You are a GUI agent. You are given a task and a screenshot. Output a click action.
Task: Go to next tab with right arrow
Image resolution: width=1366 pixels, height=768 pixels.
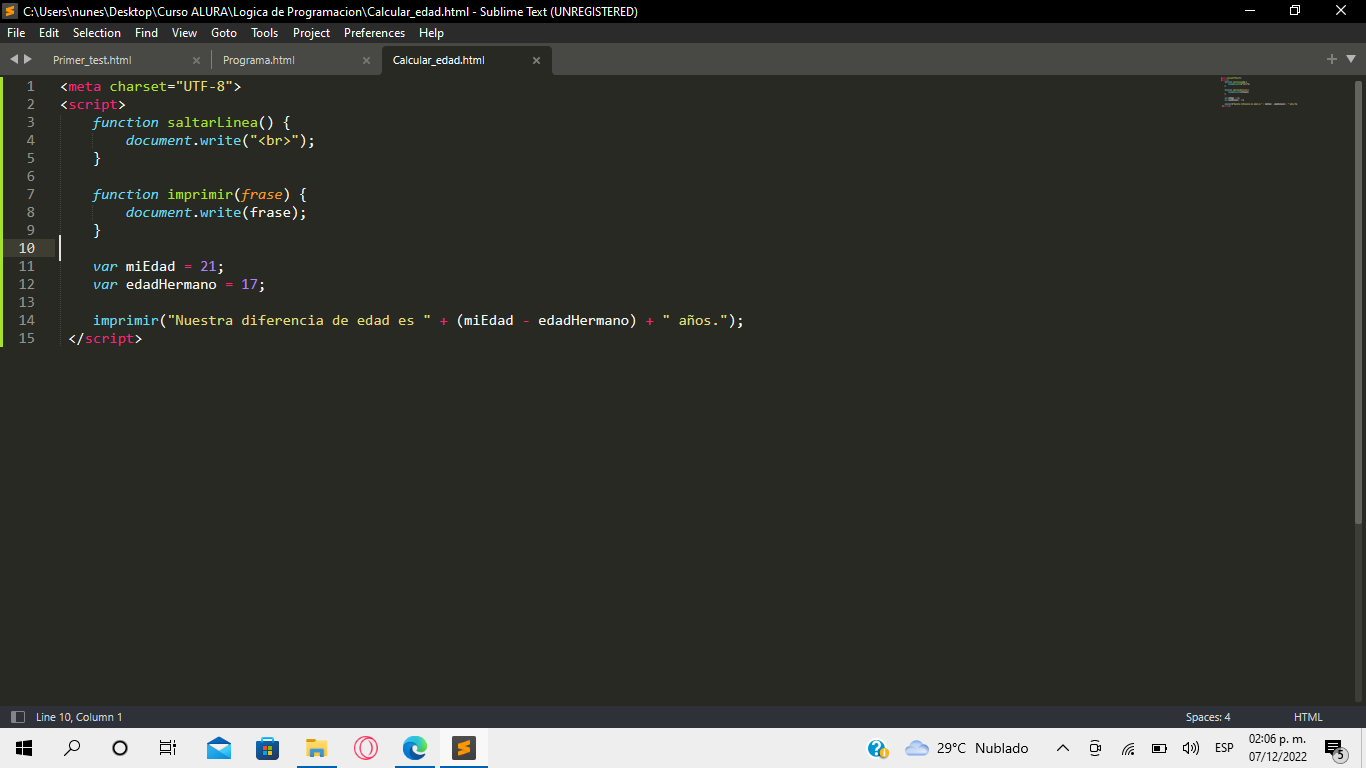[x=28, y=59]
